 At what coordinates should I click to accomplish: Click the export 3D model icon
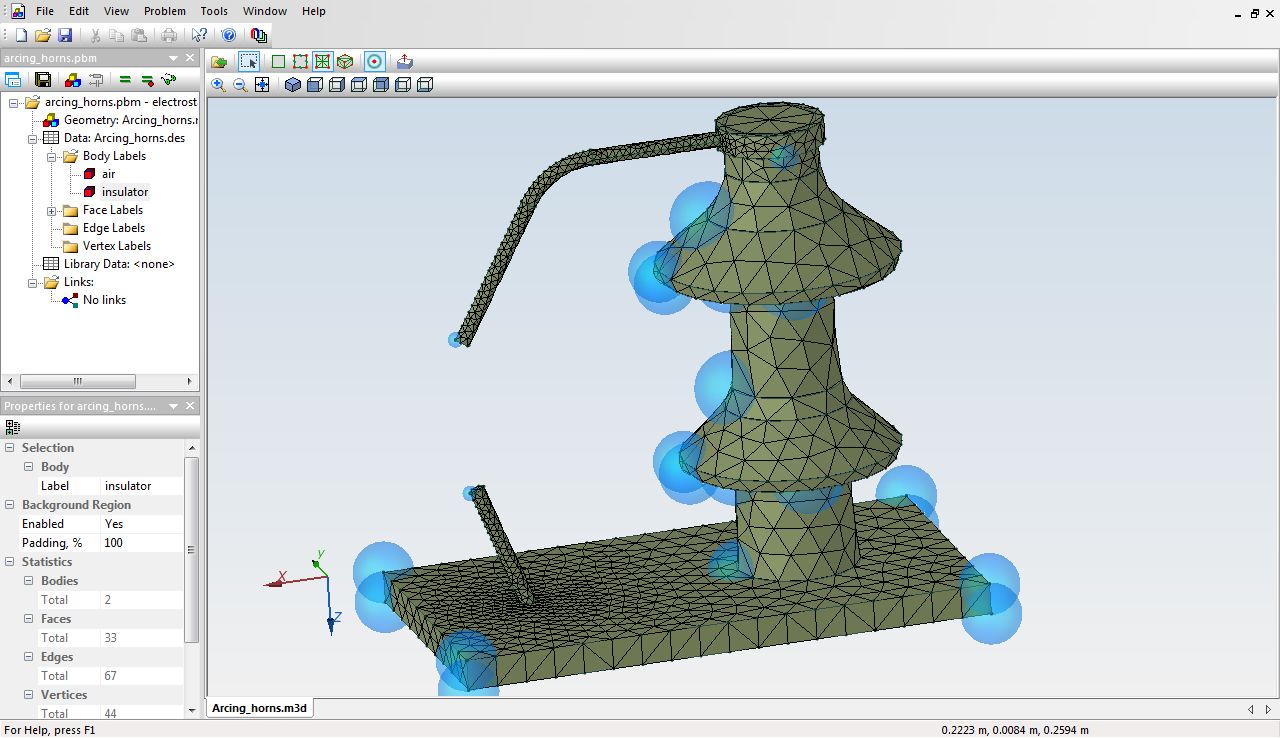coord(404,61)
